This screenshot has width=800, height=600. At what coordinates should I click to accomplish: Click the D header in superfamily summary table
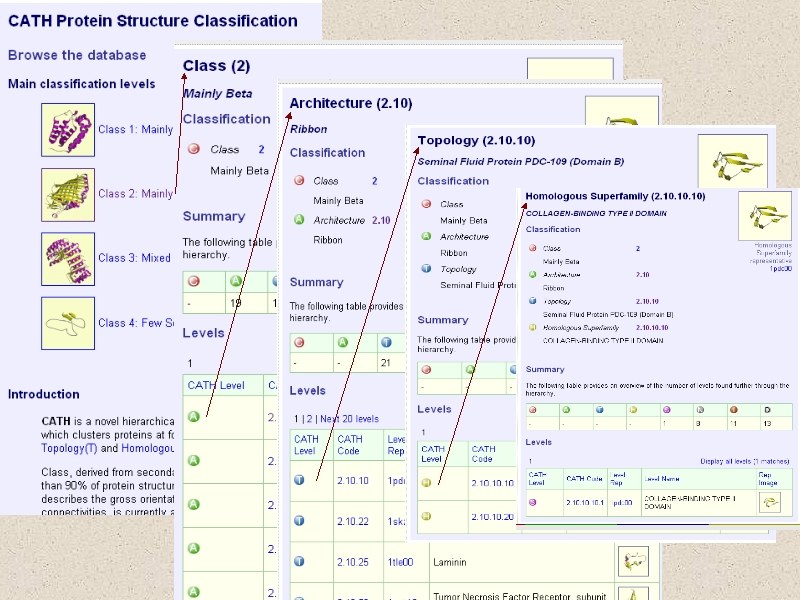767,410
